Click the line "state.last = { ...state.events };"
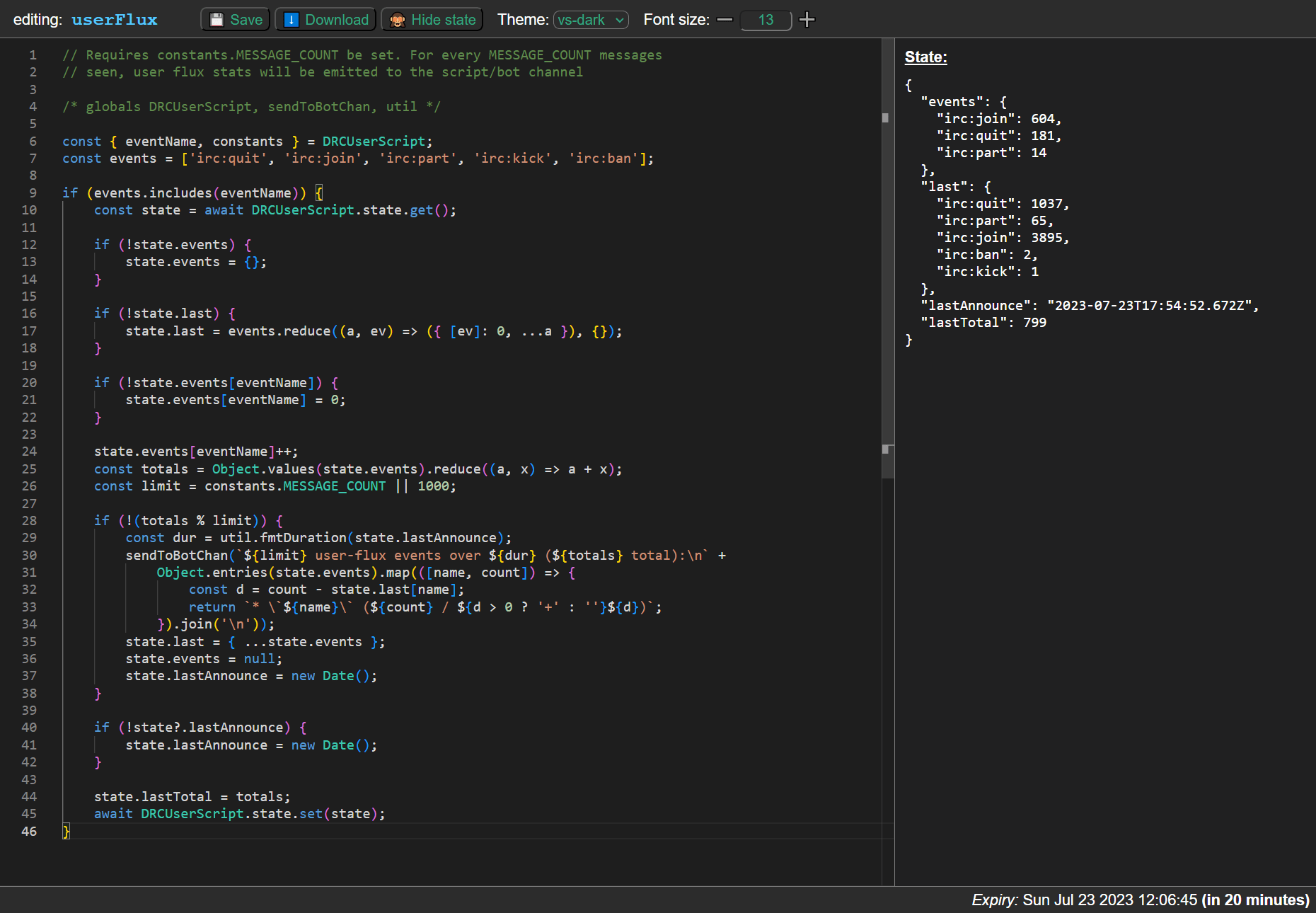Image resolution: width=1316 pixels, height=913 pixels. [255, 642]
